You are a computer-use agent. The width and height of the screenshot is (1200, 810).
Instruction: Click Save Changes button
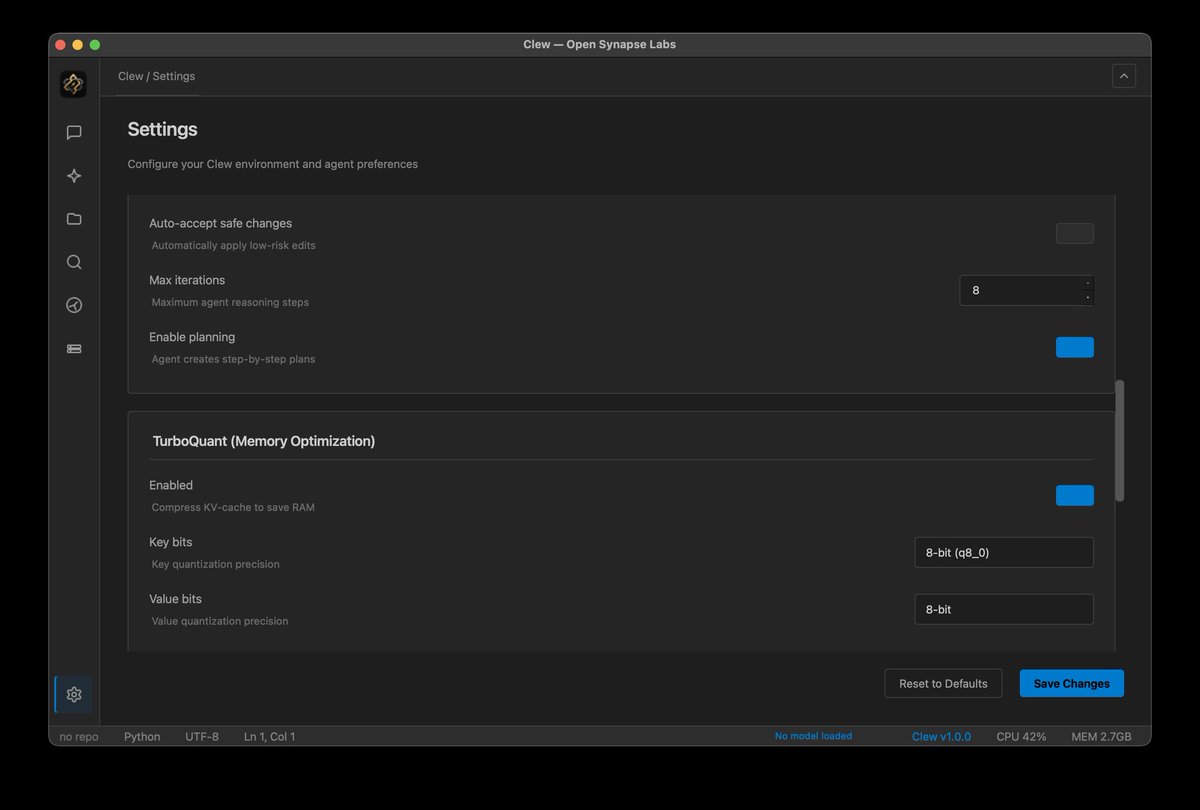click(1072, 684)
